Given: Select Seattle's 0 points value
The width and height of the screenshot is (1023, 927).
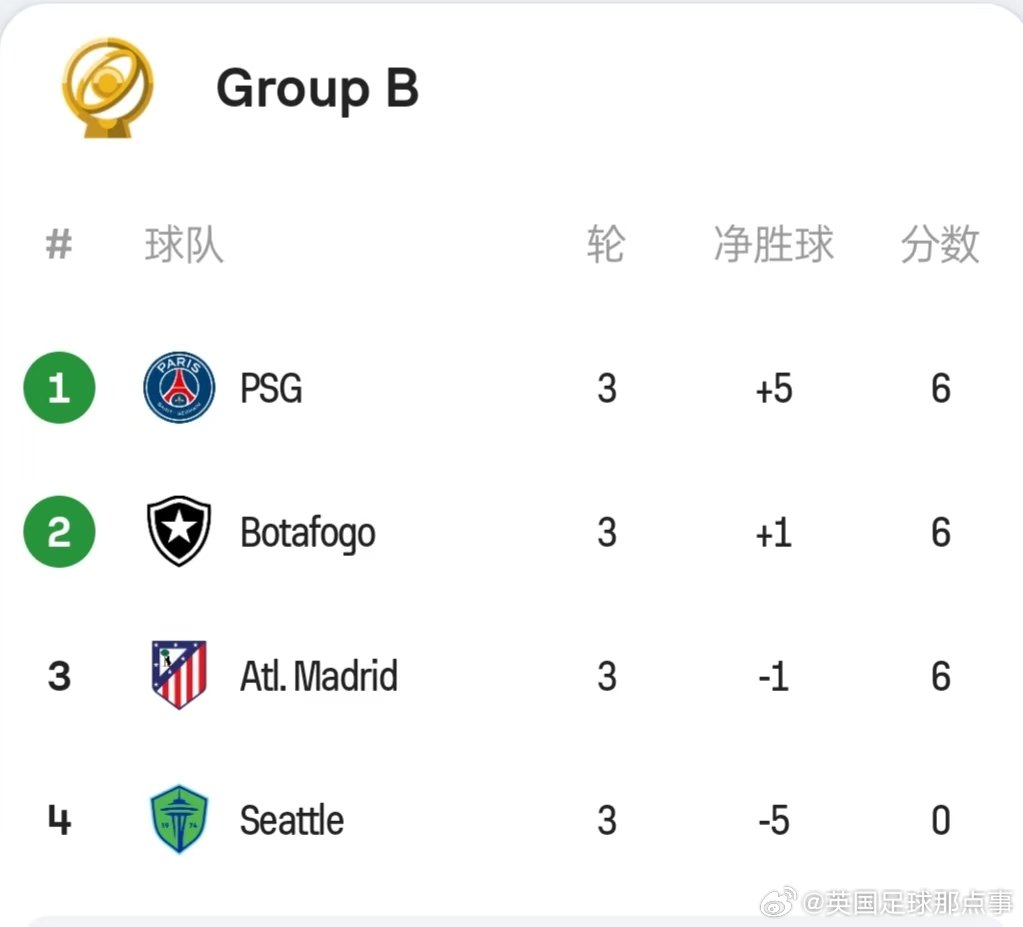Looking at the screenshot, I should (941, 820).
